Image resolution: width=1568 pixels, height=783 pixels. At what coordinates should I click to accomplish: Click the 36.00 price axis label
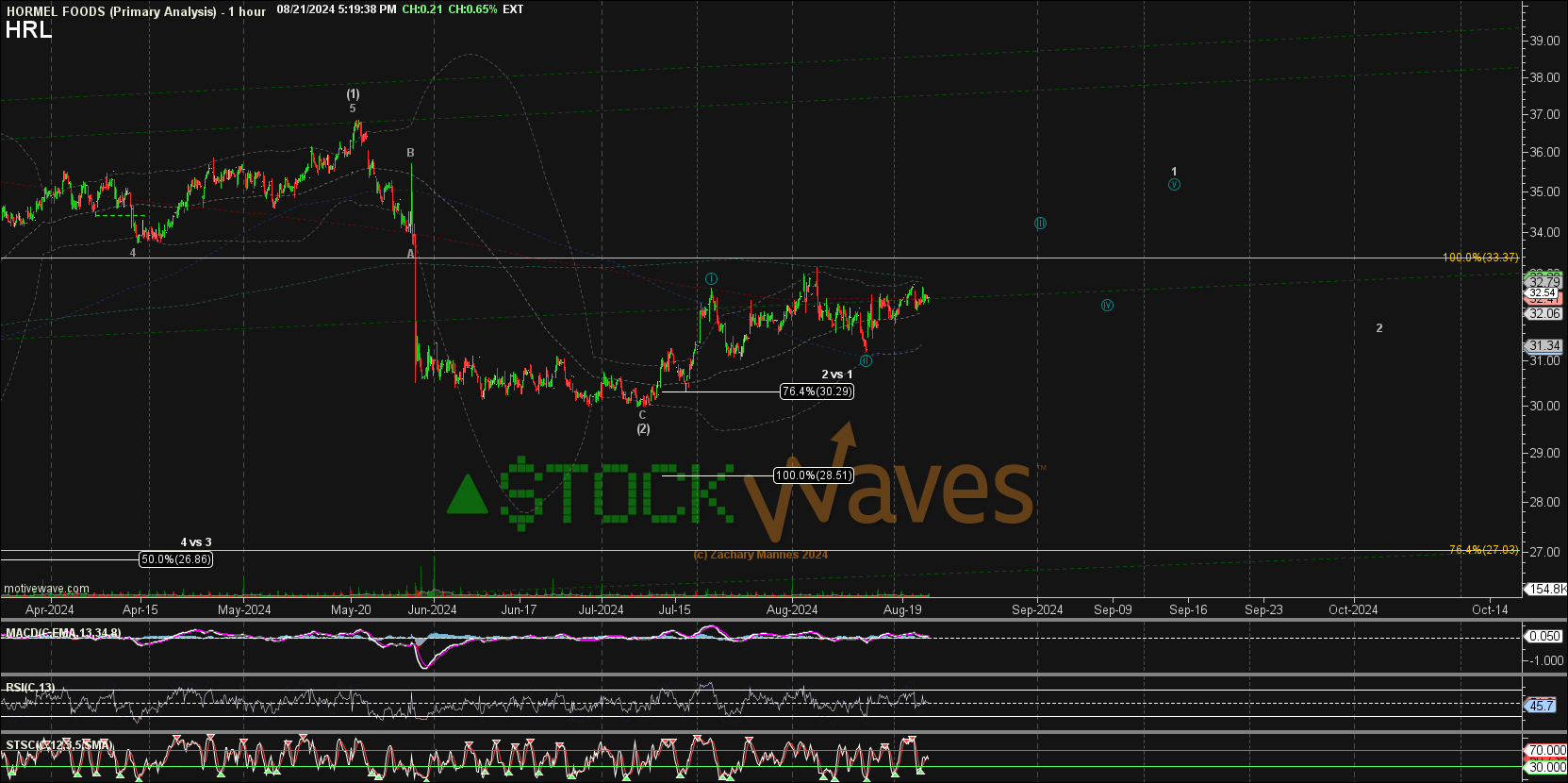click(1544, 152)
